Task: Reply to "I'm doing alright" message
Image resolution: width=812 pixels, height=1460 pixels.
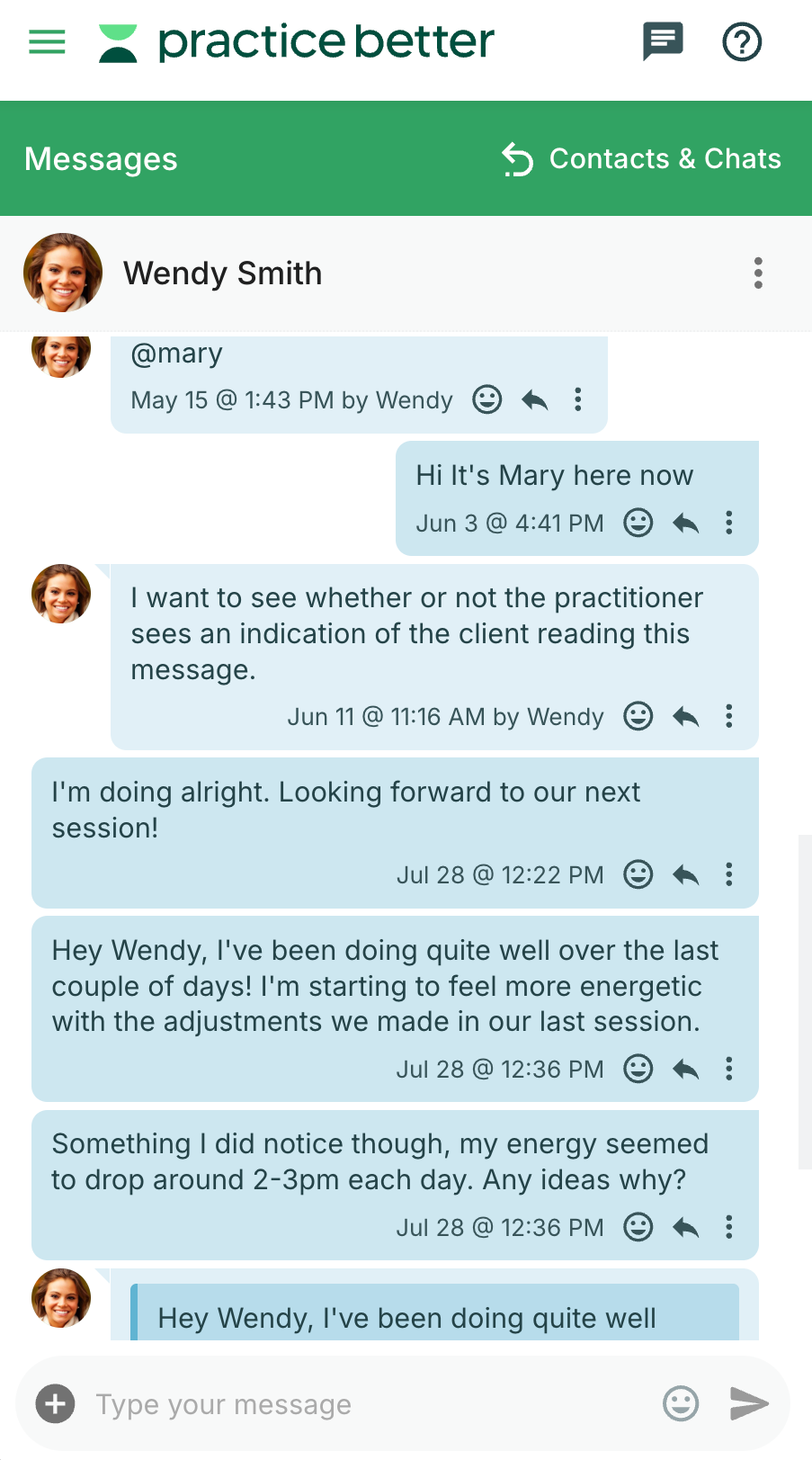Action: 686,874
